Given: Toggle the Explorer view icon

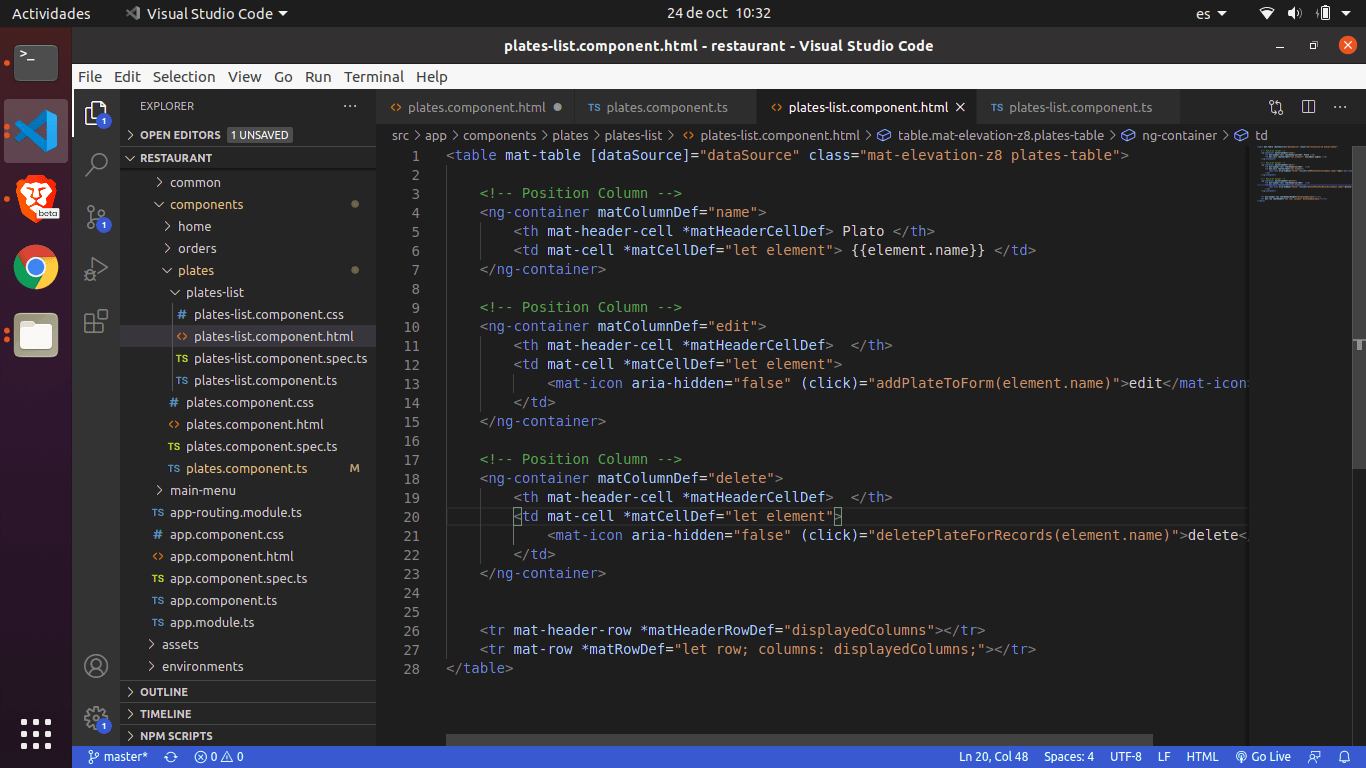Looking at the screenshot, I should click(x=96, y=112).
